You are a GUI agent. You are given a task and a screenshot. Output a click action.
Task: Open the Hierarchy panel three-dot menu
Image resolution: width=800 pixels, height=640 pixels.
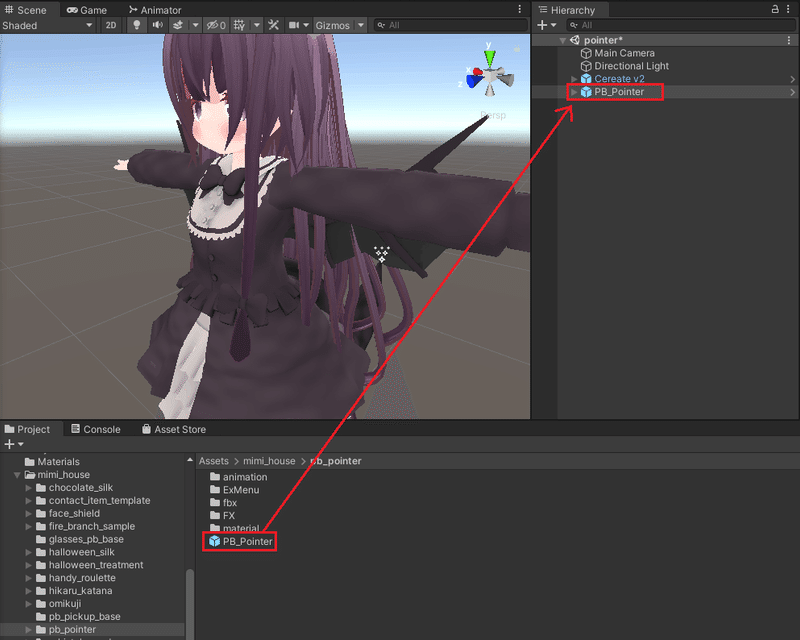point(789,9)
